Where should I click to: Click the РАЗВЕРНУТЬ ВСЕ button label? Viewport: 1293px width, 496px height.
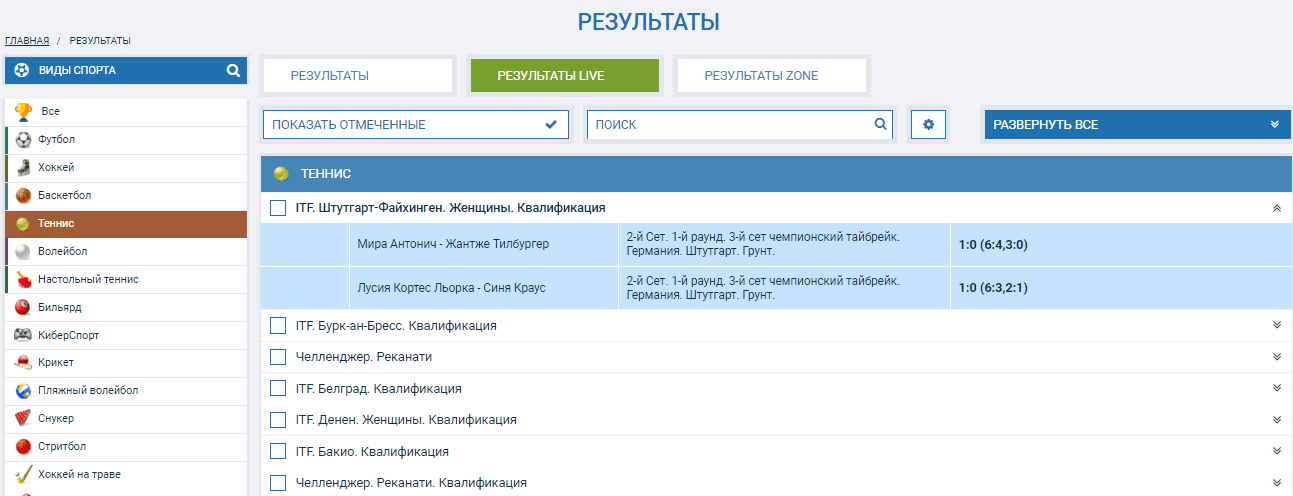coord(1046,125)
